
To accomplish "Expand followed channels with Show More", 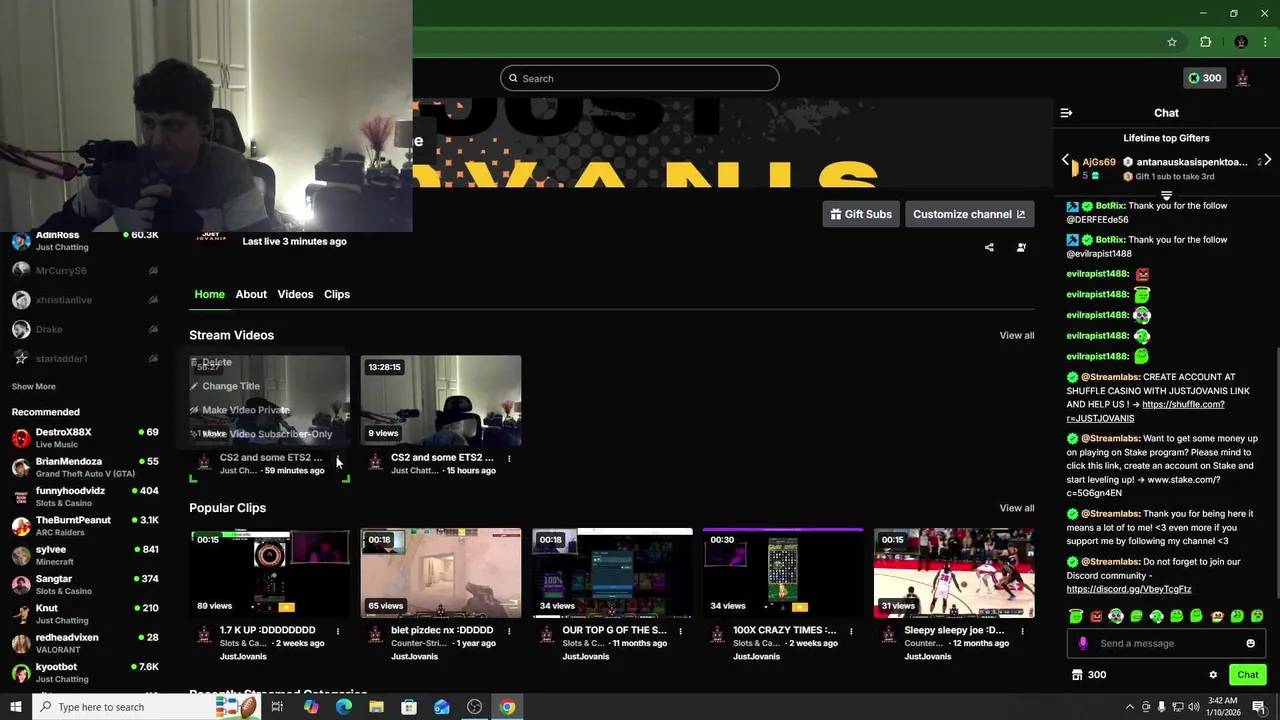I will click(x=33, y=386).
